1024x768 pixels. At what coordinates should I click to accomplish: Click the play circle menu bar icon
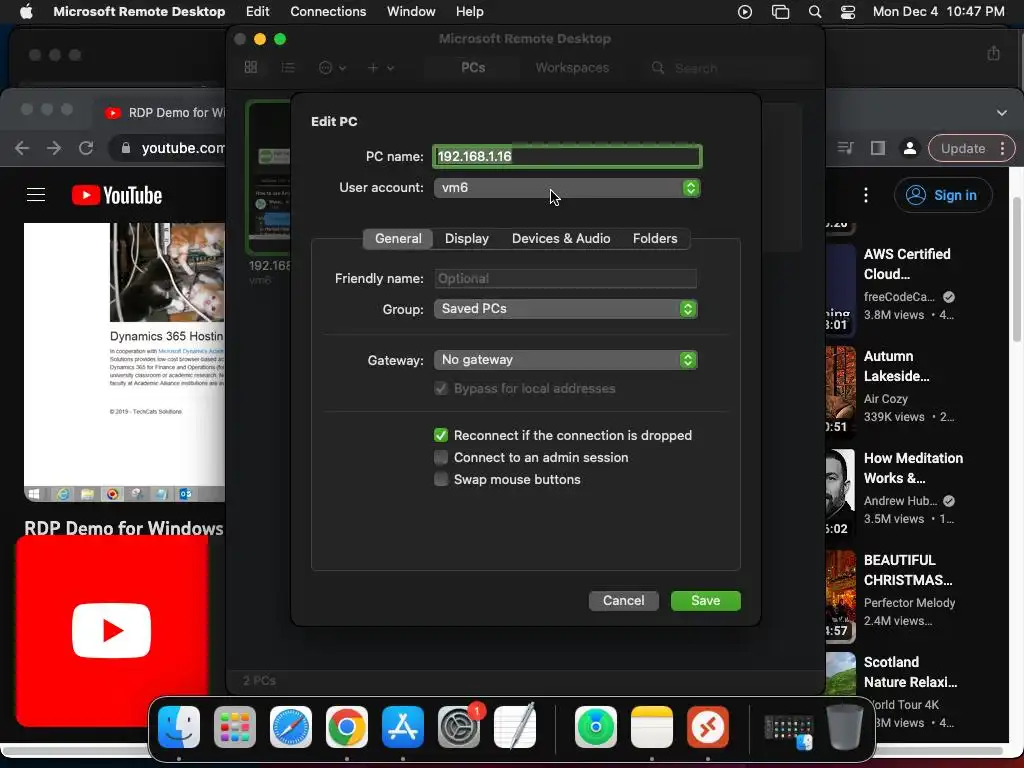(x=744, y=12)
